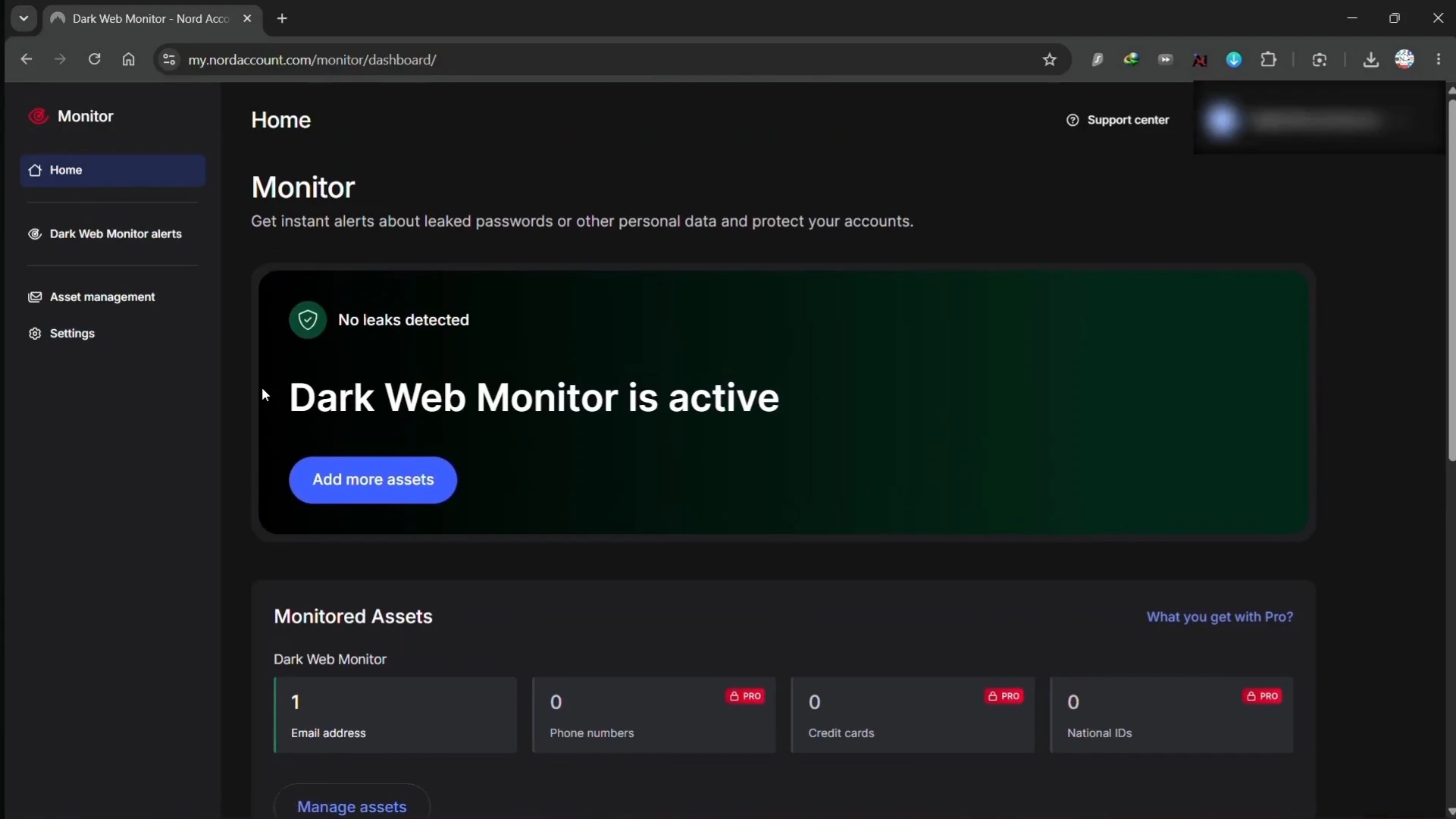View site information icon in address bar
The width and height of the screenshot is (1456, 819).
click(169, 60)
